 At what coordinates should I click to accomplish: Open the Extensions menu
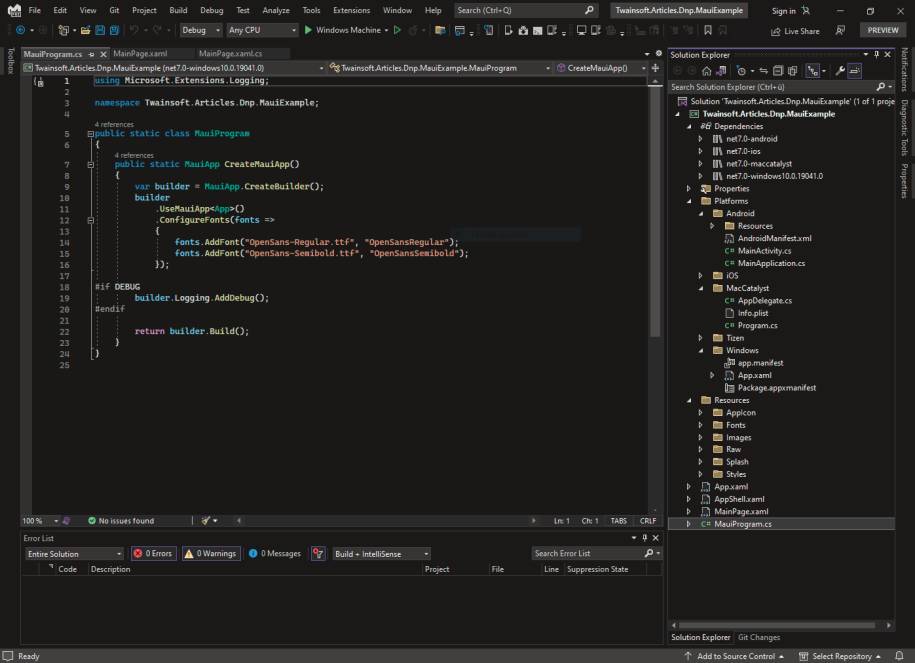[x=351, y=11]
